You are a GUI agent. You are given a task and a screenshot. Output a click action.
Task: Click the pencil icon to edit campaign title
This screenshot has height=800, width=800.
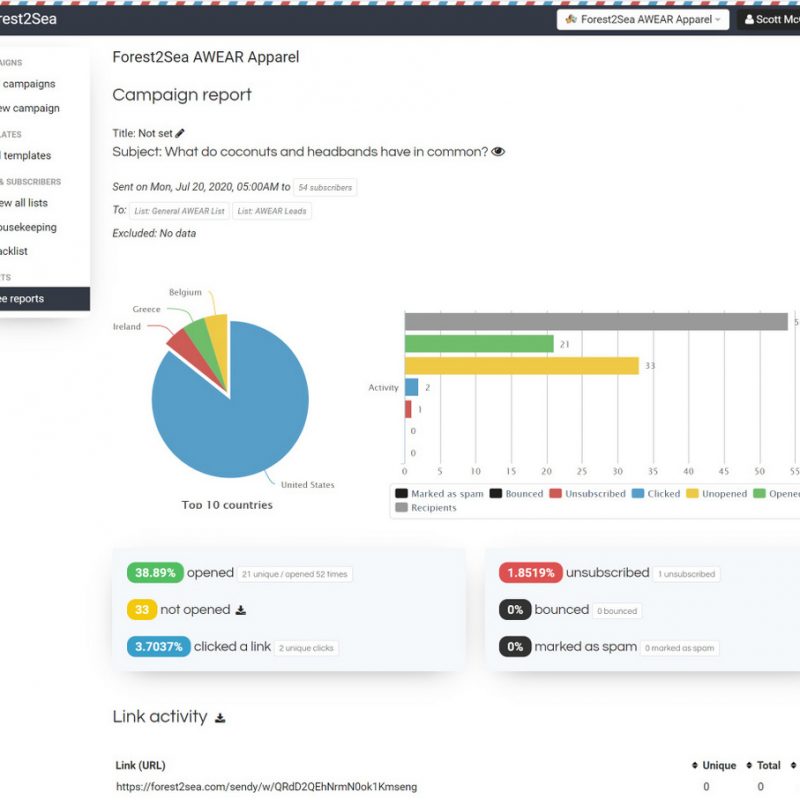180,133
